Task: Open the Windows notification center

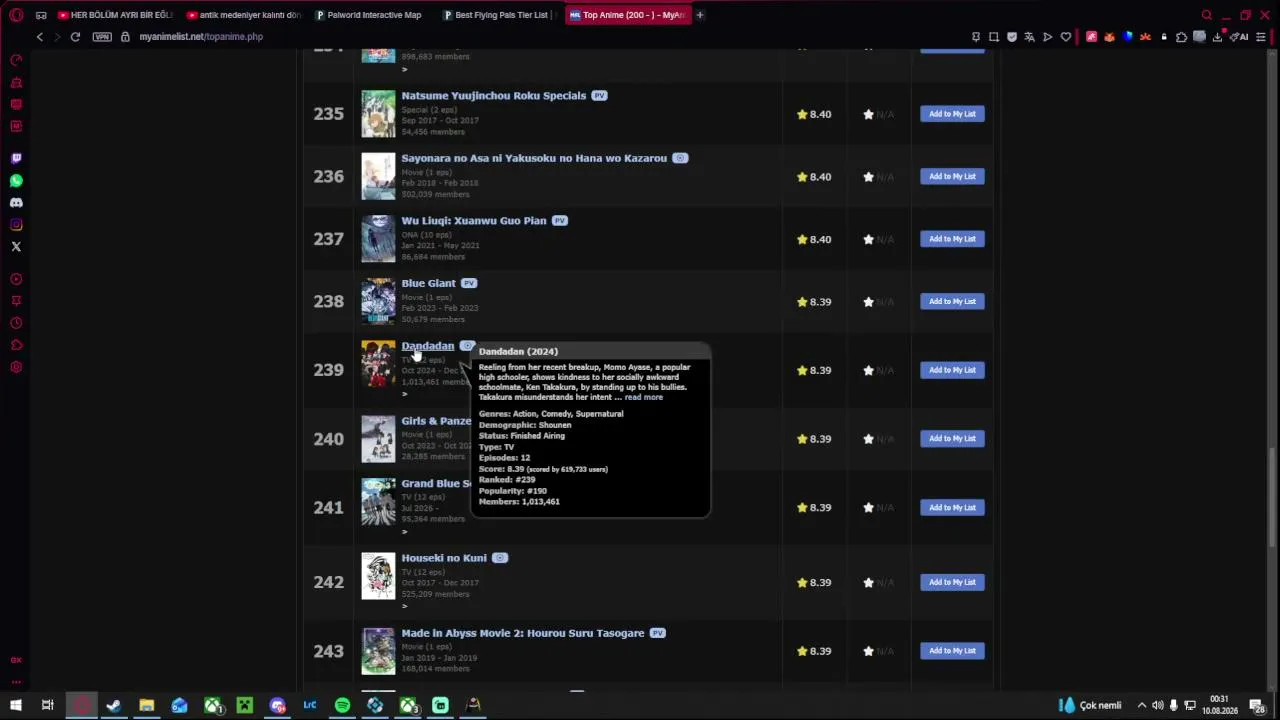Action: [x=1257, y=705]
